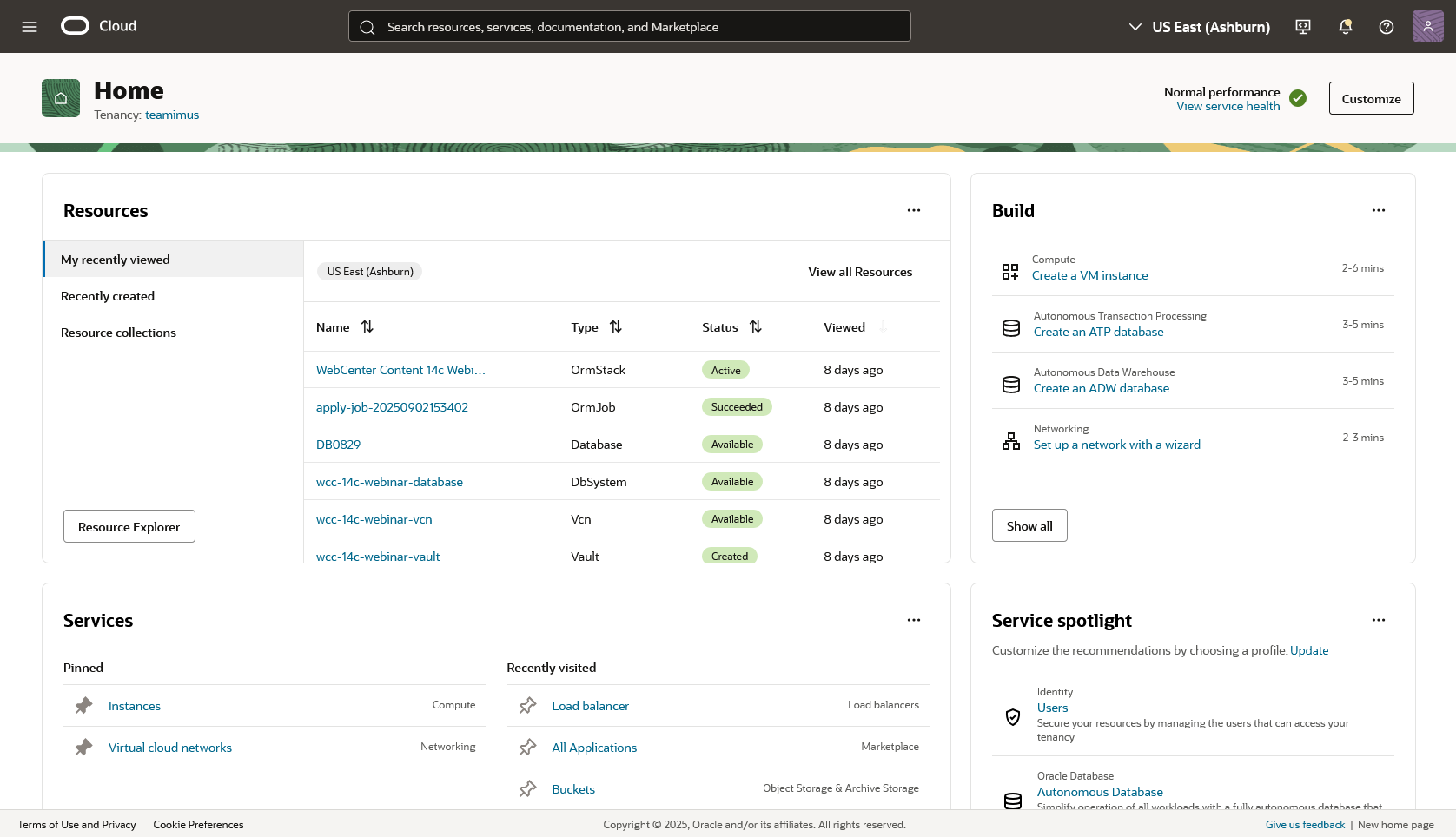Unpin the Instances service pin icon
1456x837 pixels.
pyautogui.click(x=83, y=706)
